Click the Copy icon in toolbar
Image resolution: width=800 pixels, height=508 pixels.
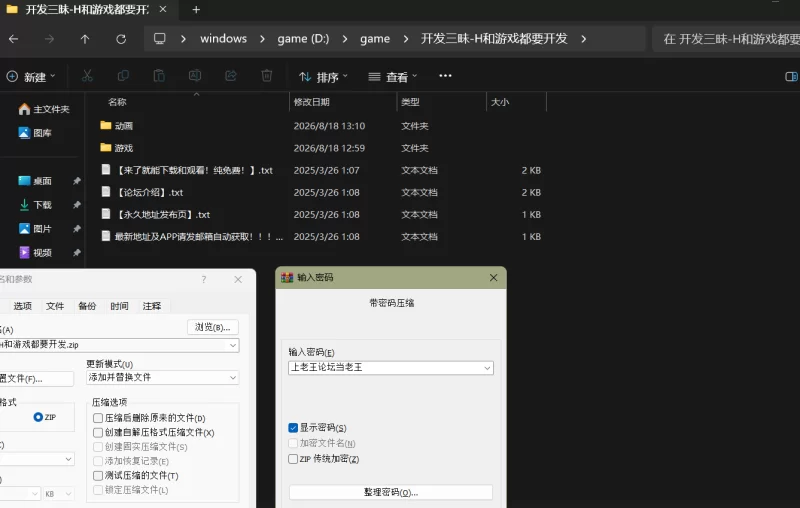[123, 76]
